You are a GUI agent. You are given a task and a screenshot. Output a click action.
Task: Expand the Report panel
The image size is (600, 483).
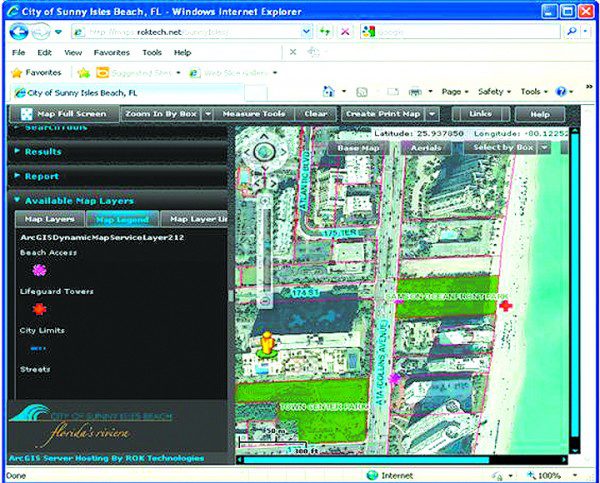42,176
